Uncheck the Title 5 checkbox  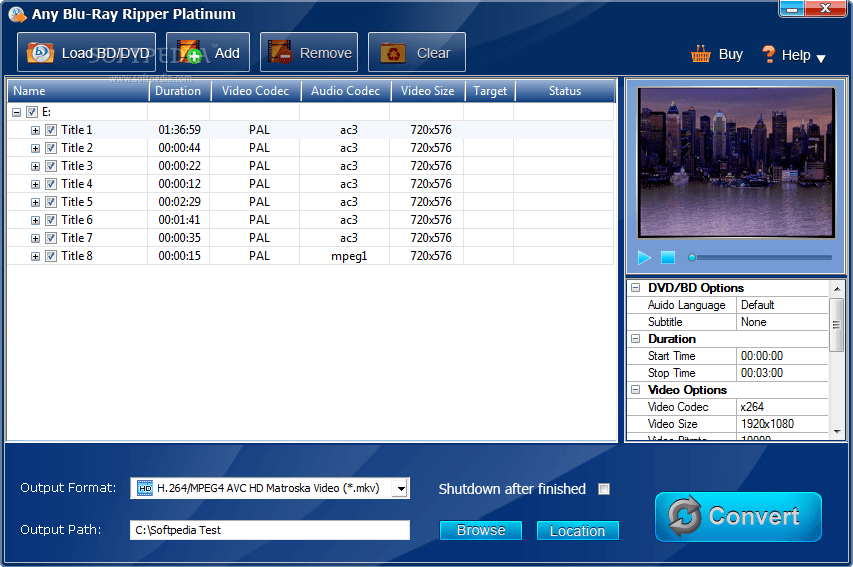[x=51, y=202]
